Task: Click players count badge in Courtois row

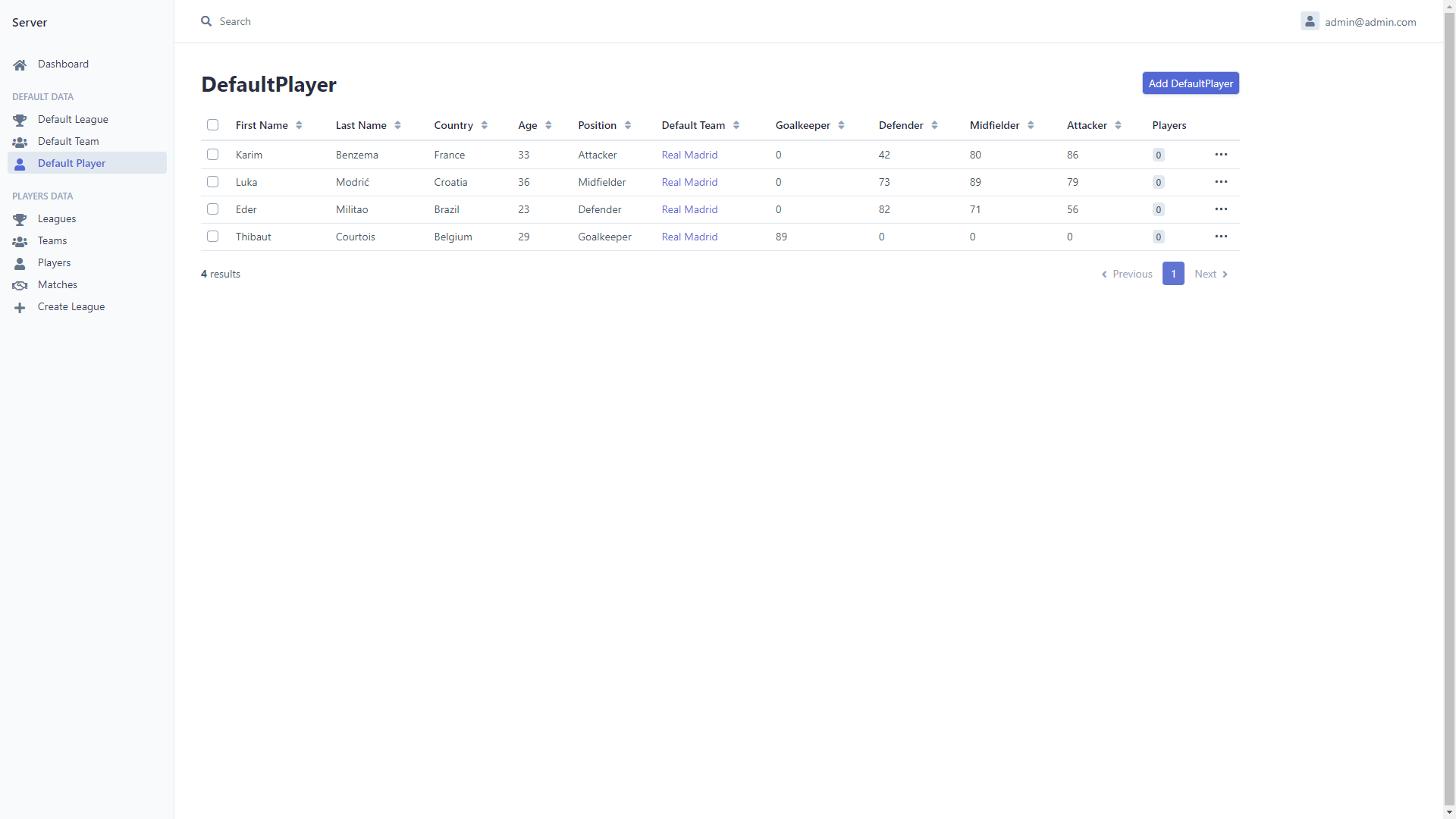Action: (1158, 237)
